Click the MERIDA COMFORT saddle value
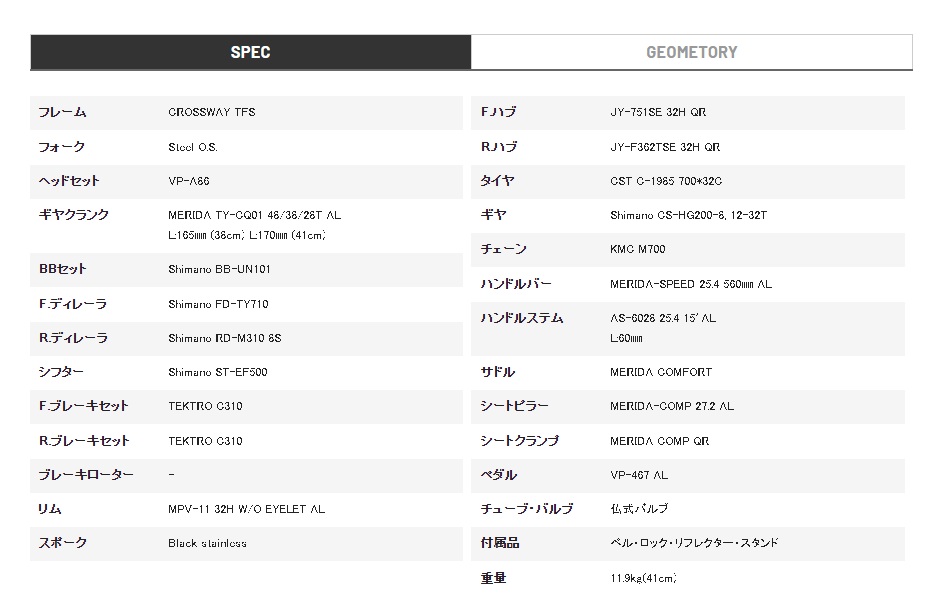The width and height of the screenshot is (945, 615). (x=661, y=372)
